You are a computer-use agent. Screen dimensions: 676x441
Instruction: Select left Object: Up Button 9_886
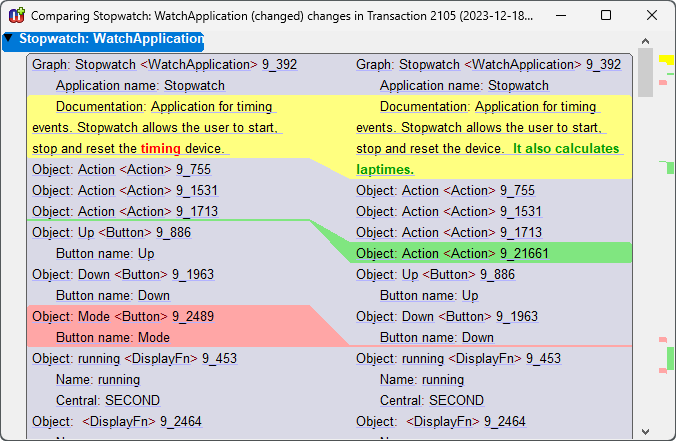pos(111,233)
